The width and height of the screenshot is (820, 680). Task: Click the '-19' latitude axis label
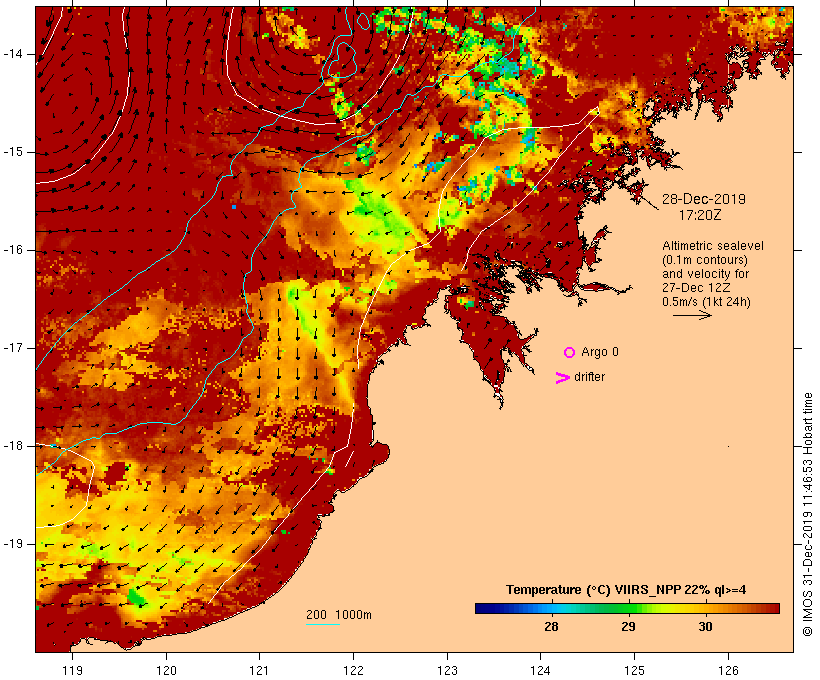pos(12,544)
